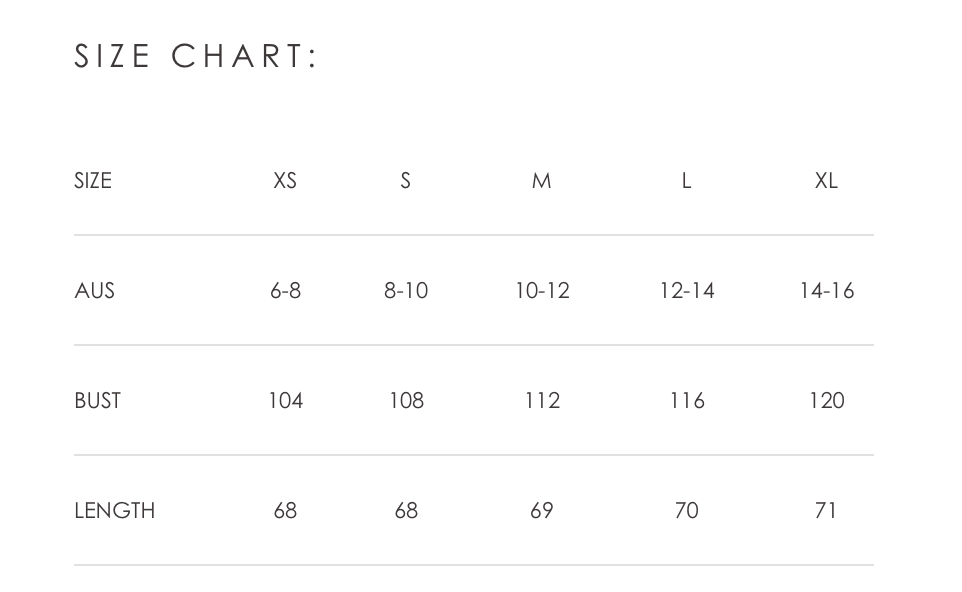Image resolution: width=962 pixels, height=592 pixels.
Task: Click AUS size 10-12 cell
Action: [x=542, y=290]
